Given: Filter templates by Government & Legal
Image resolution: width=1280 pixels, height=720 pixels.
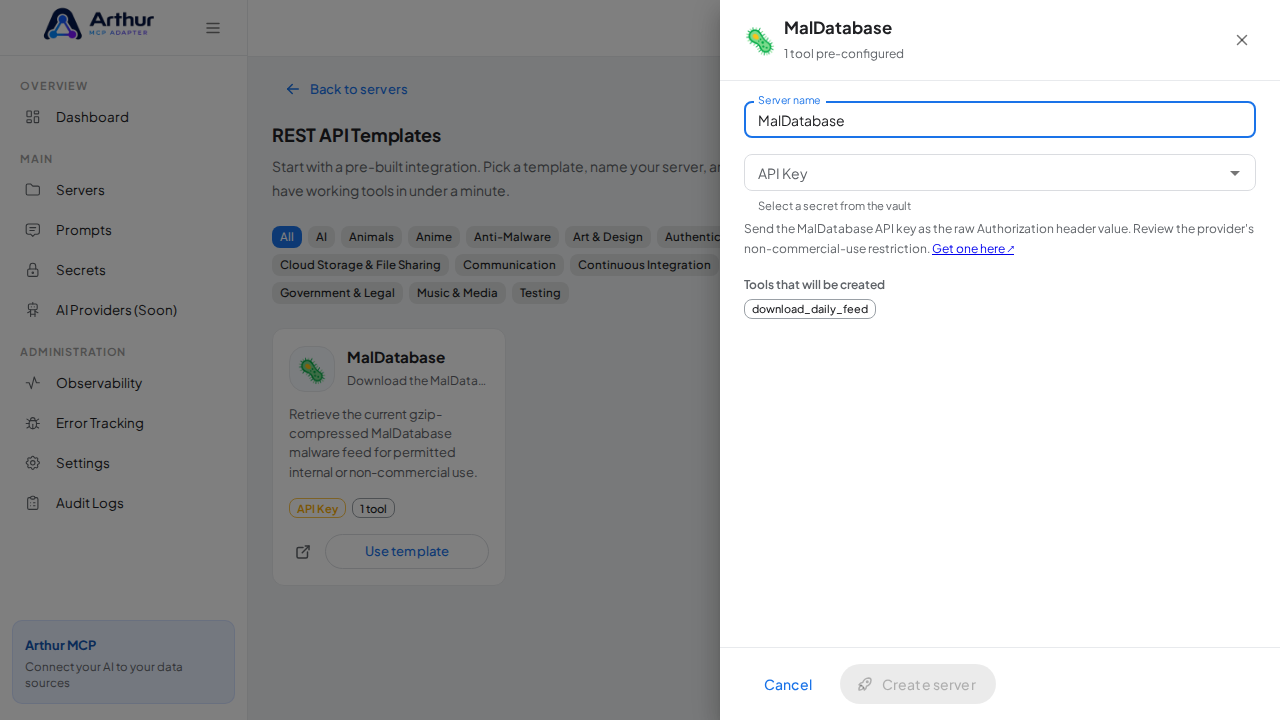Looking at the screenshot, I should pyautogui.click(x=337, y=293).
